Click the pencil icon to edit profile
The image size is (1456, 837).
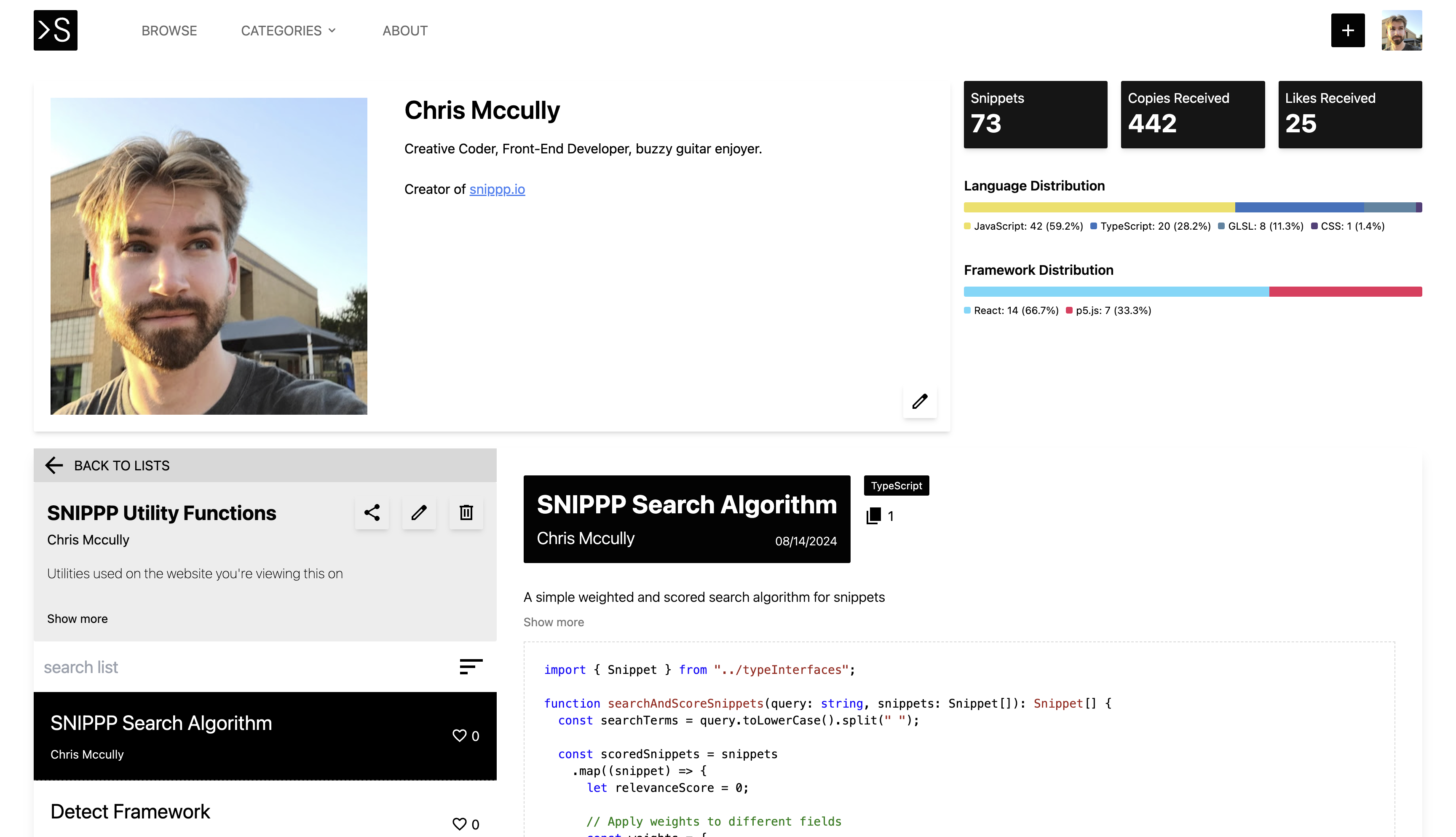tap(919, 401)
